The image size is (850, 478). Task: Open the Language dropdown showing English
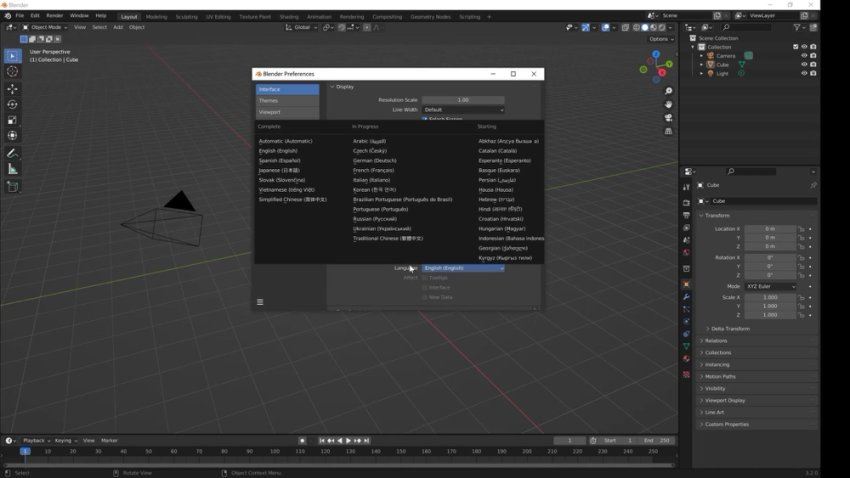tap(463, 268)
